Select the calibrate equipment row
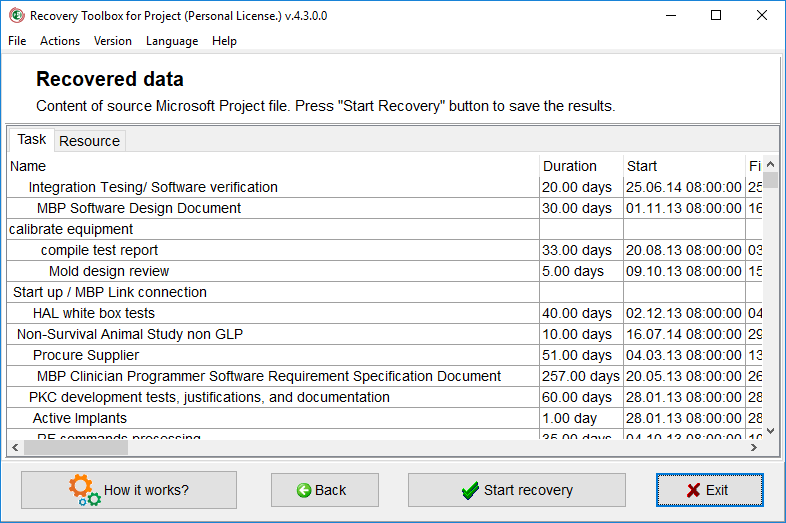 point(384,229)
